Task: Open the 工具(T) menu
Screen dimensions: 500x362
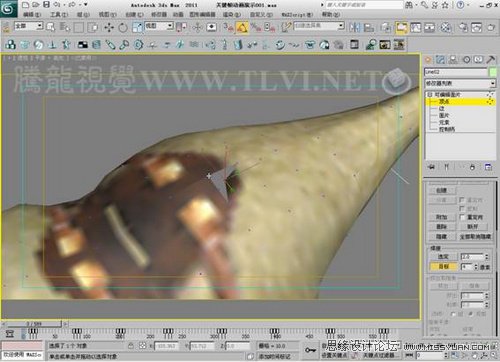Action: click(x=59, y=15)
